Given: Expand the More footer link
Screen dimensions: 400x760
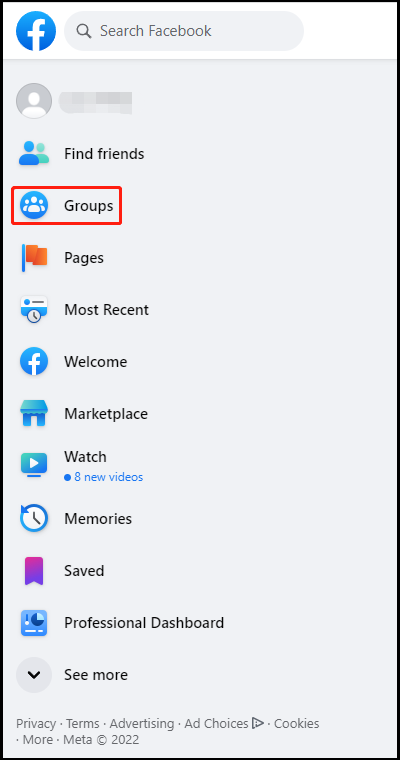Looking at the screenshot, I should pos(38,740).
